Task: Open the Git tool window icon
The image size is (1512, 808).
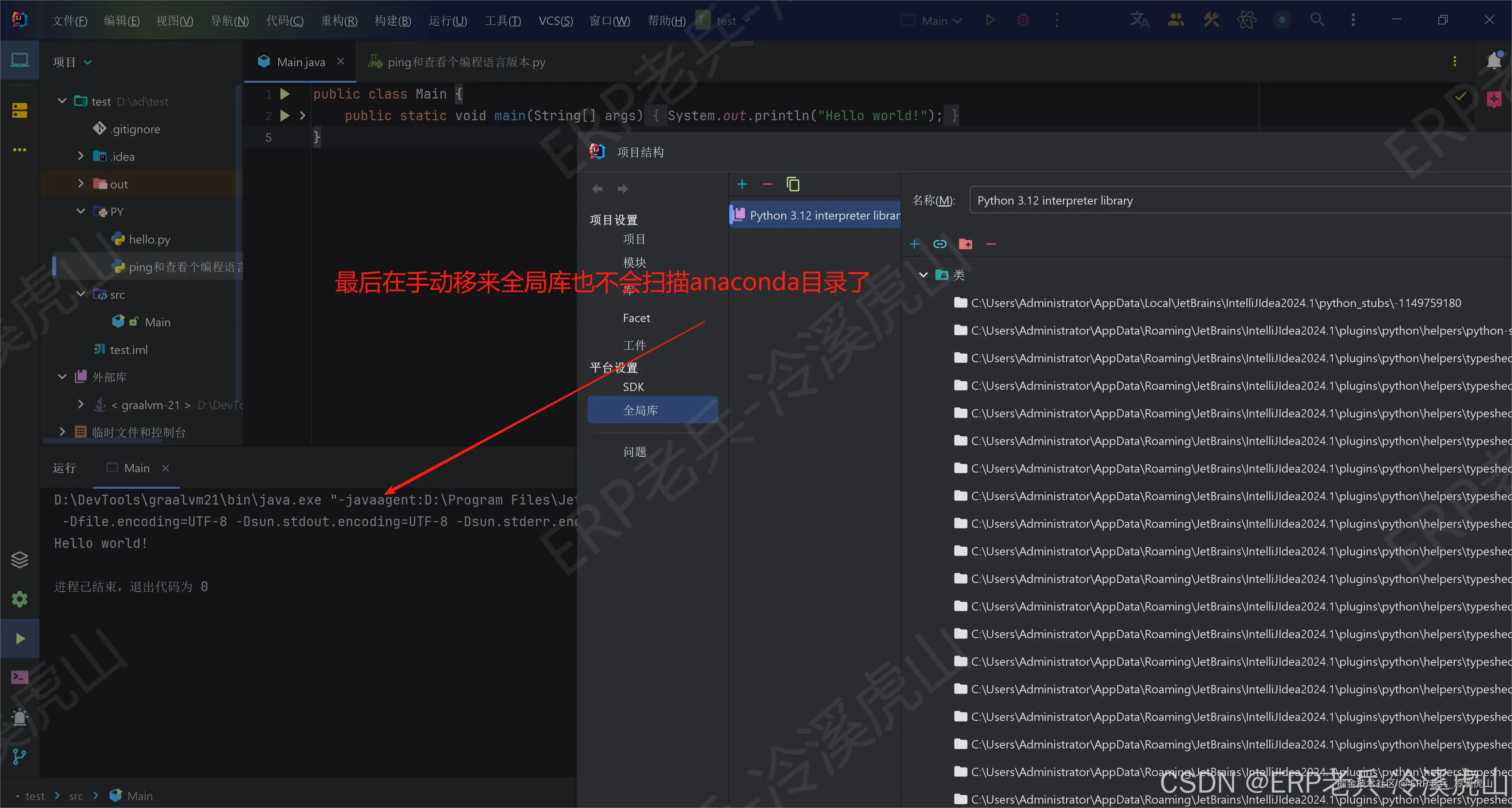Action: [19, 756]
